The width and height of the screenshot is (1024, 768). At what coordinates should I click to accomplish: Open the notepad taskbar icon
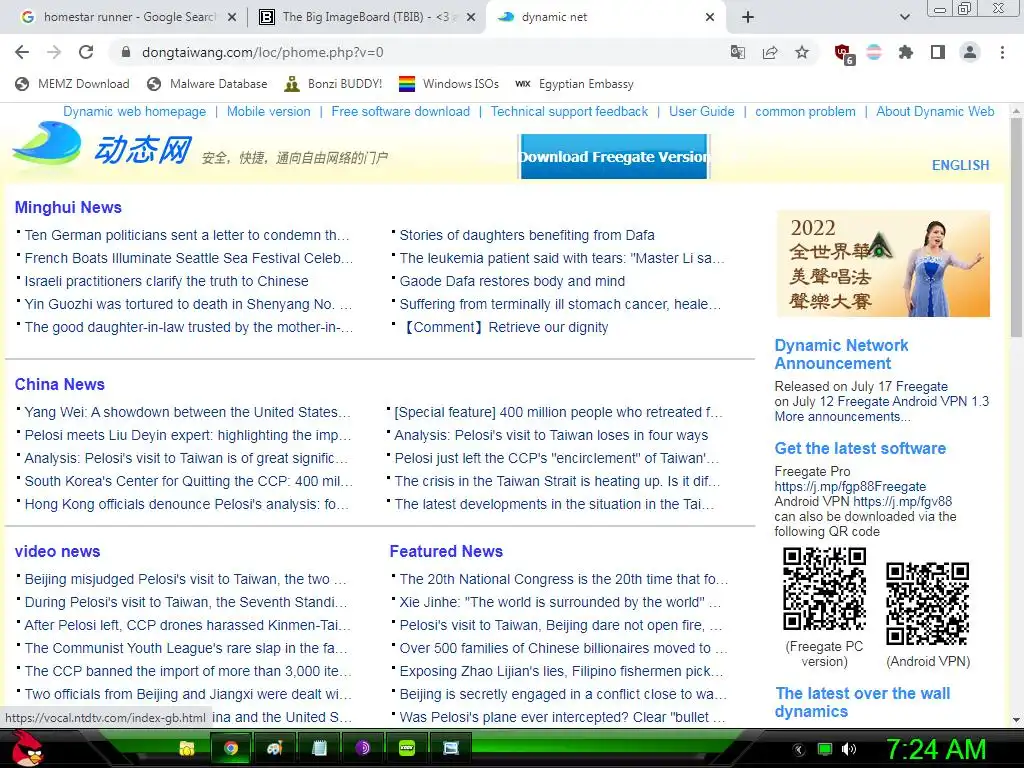click(x=319, y=748)
